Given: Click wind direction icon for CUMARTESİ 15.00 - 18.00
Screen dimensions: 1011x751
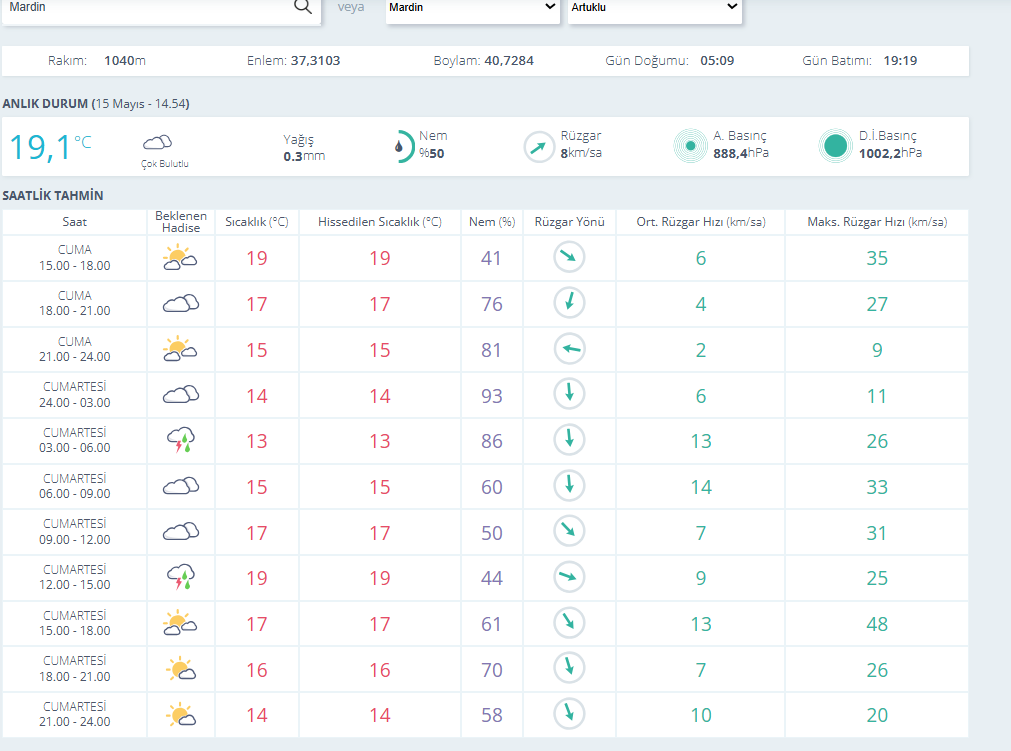Looking at the screenshot, I should [569, 623].
